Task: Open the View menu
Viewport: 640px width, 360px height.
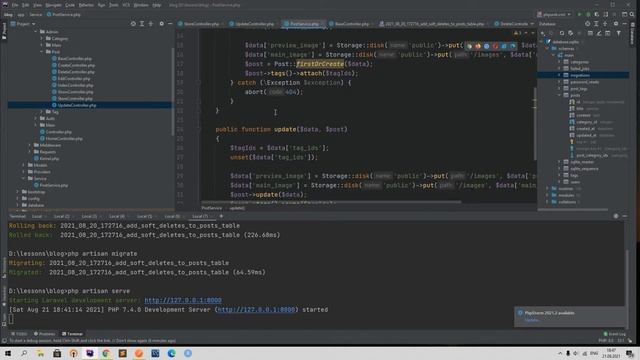Action: [37, 5]
